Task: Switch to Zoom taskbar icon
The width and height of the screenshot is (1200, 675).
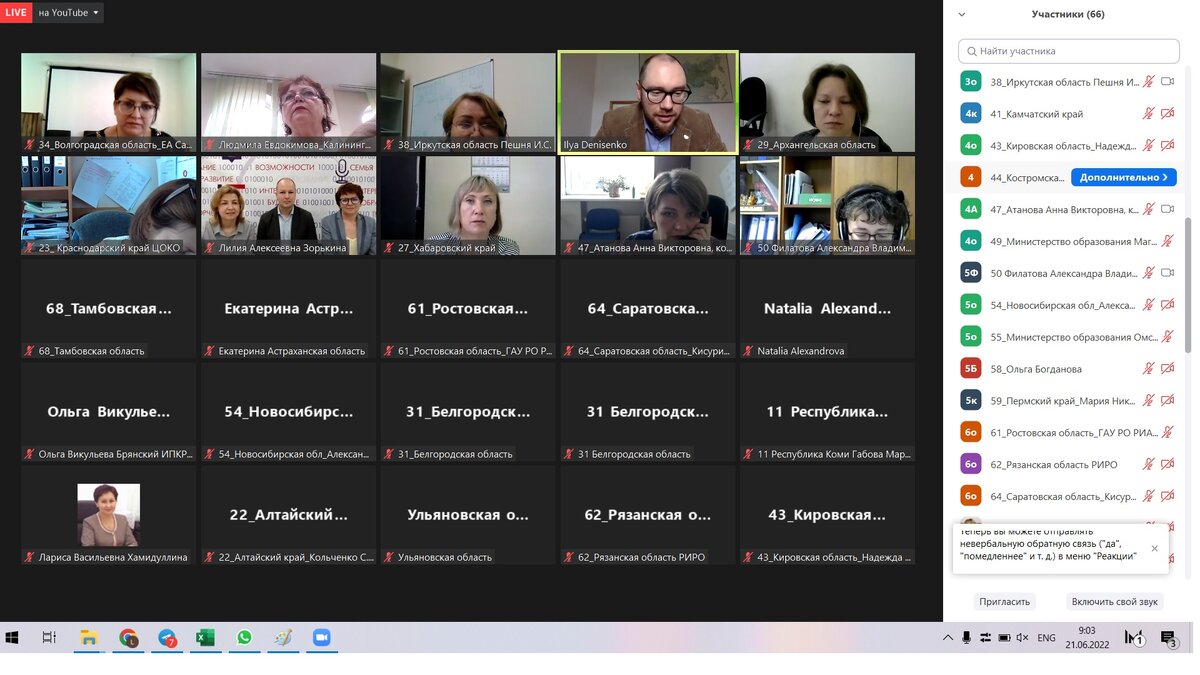Action: pos(322,637)
